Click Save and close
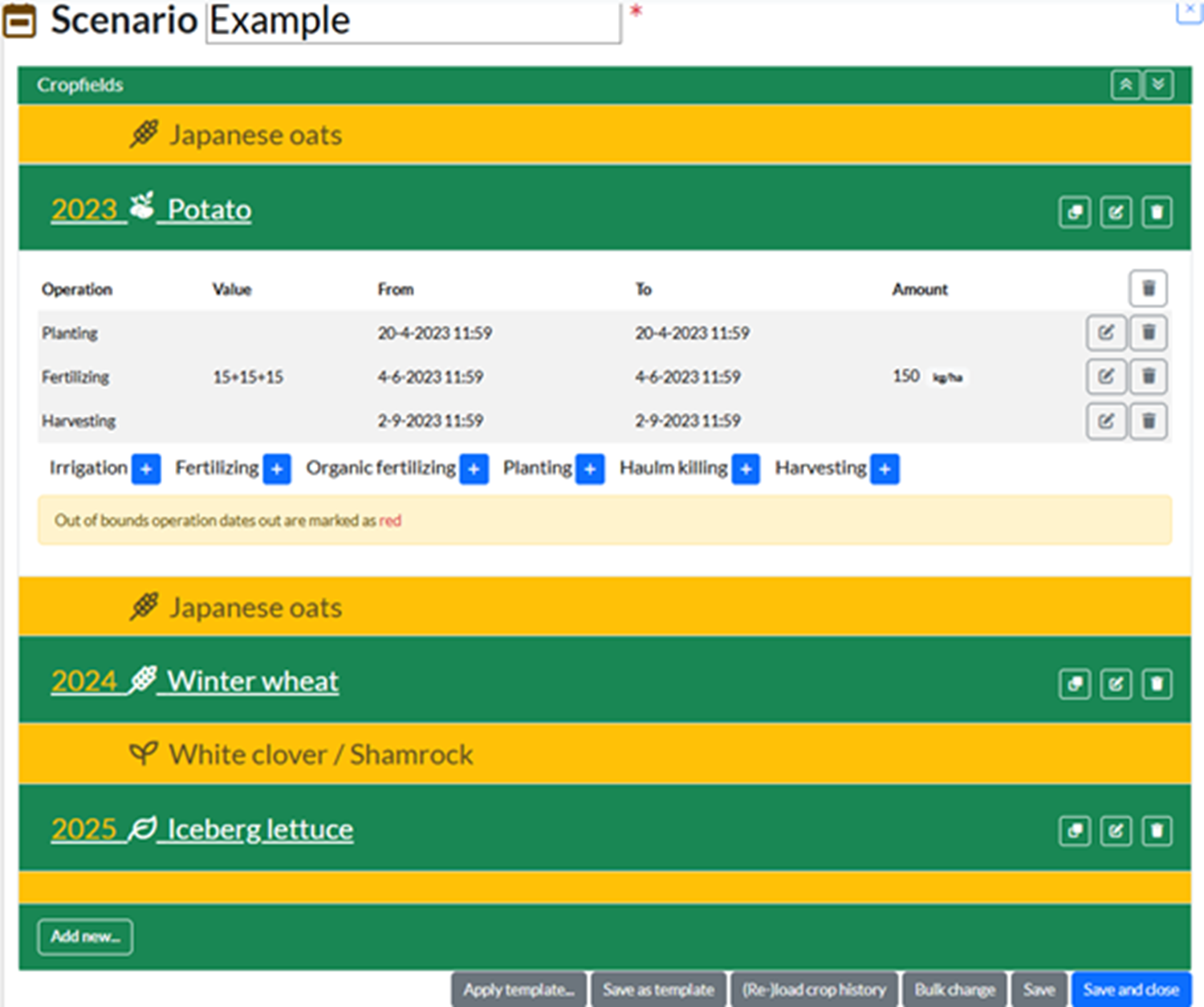 tap(1131, 989)
